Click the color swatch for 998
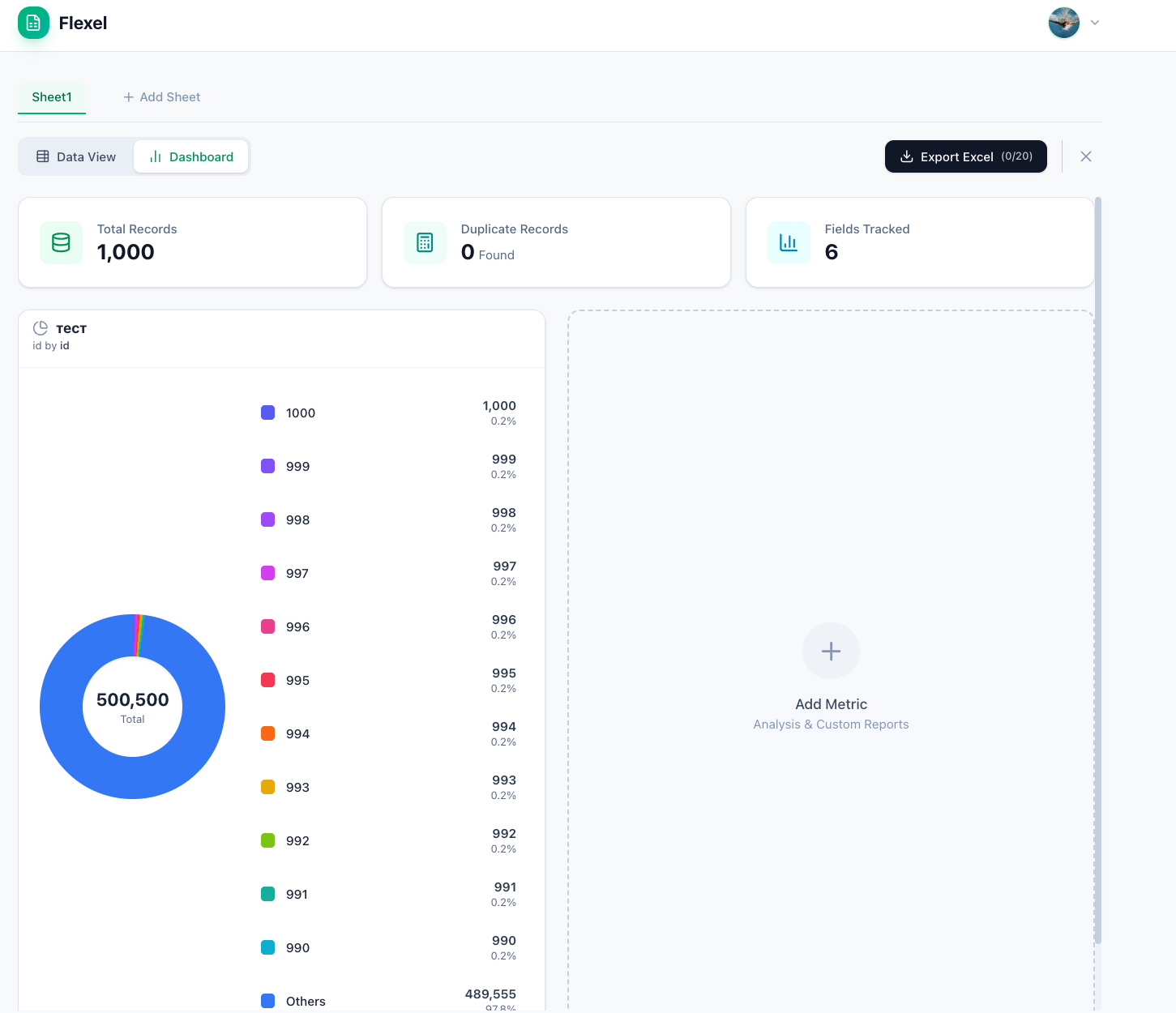Screen dimensions: 1176x1013 click(x=267, y=519)
